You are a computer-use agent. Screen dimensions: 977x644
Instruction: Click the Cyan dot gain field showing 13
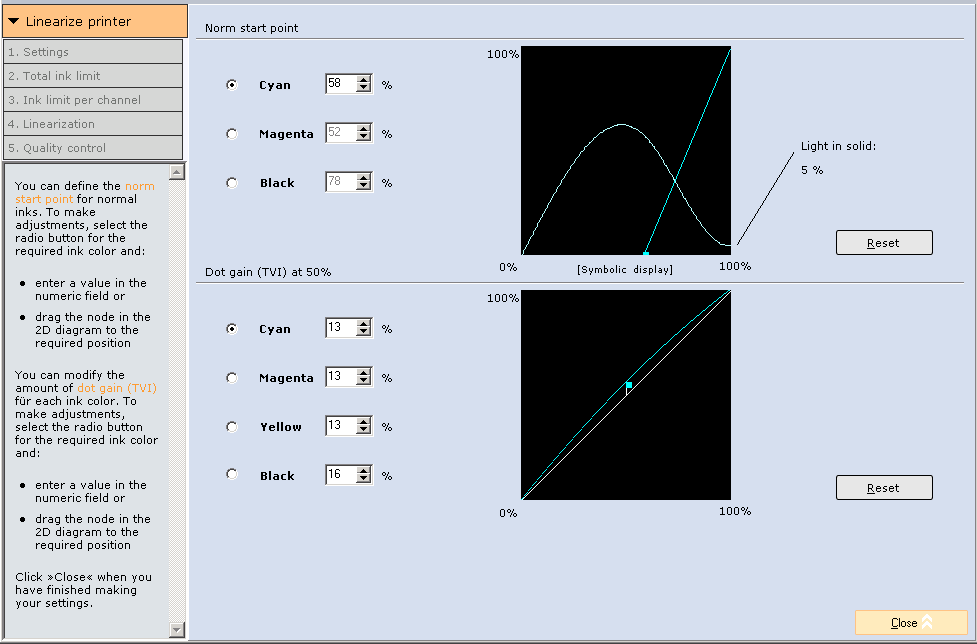(x=340, y=328)
